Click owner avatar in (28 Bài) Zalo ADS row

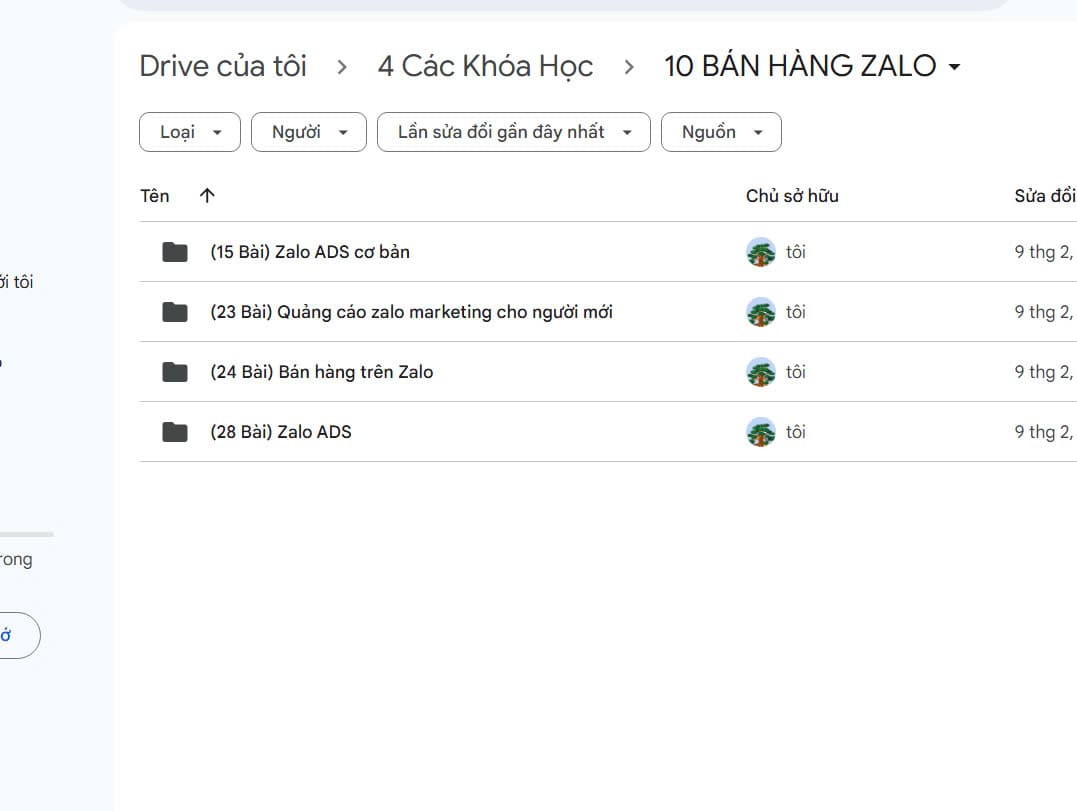pyautogui.click(x=761, y=432)
